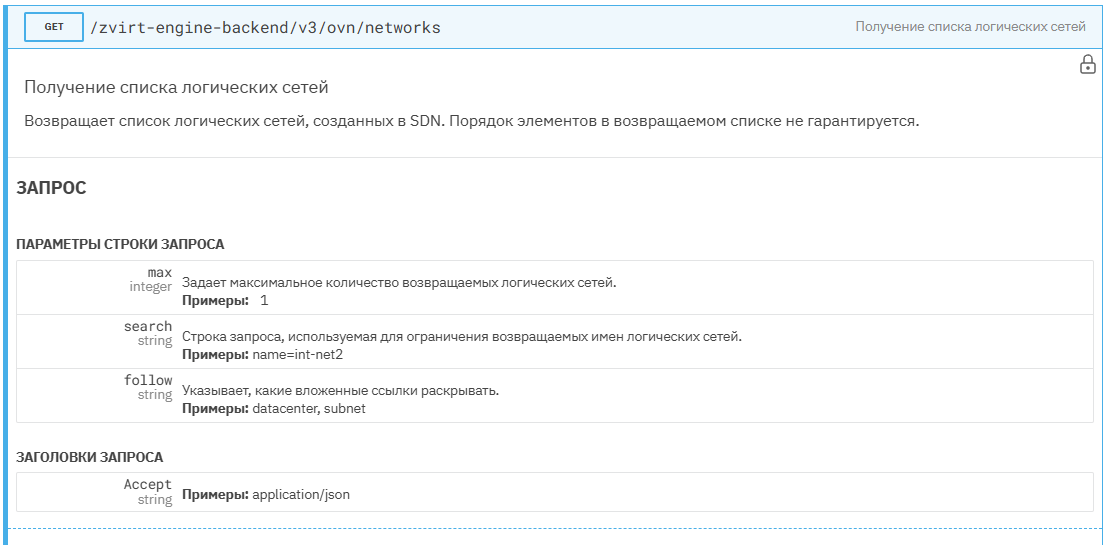Click the header summary 'Получение списка логических сетей'
This screenshot has width=1111, height=545.
(970, 27)
